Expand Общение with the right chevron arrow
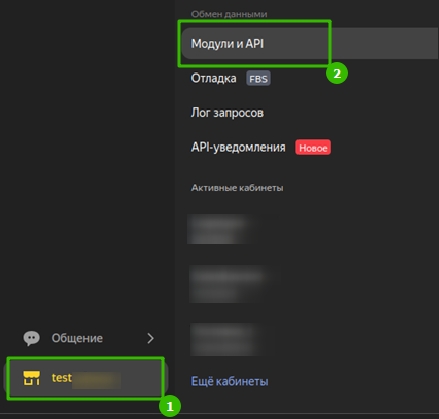 point(151,338)
